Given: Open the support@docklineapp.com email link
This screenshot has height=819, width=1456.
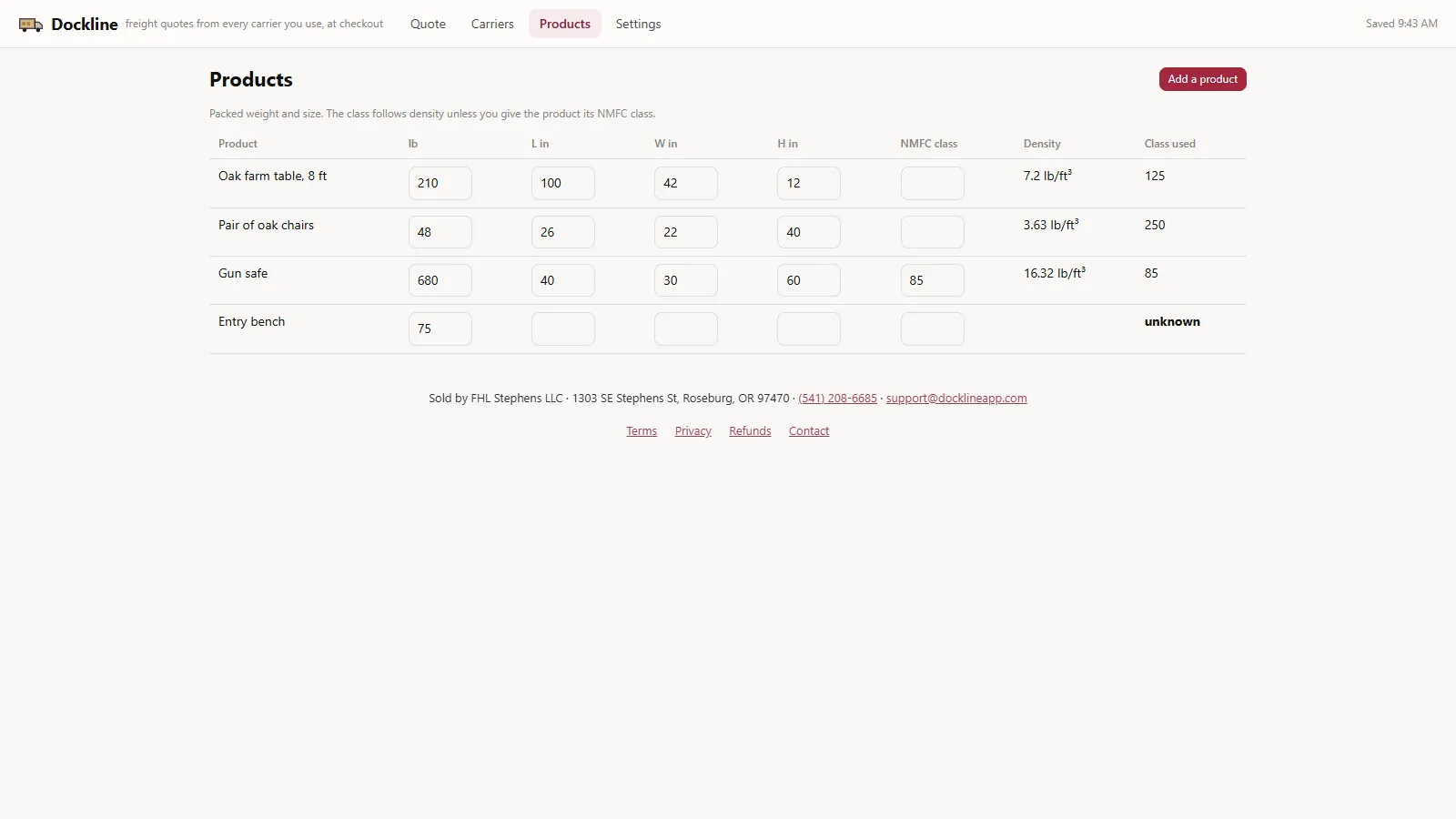Looking at the screenshot, I should (x=956, y=399).
